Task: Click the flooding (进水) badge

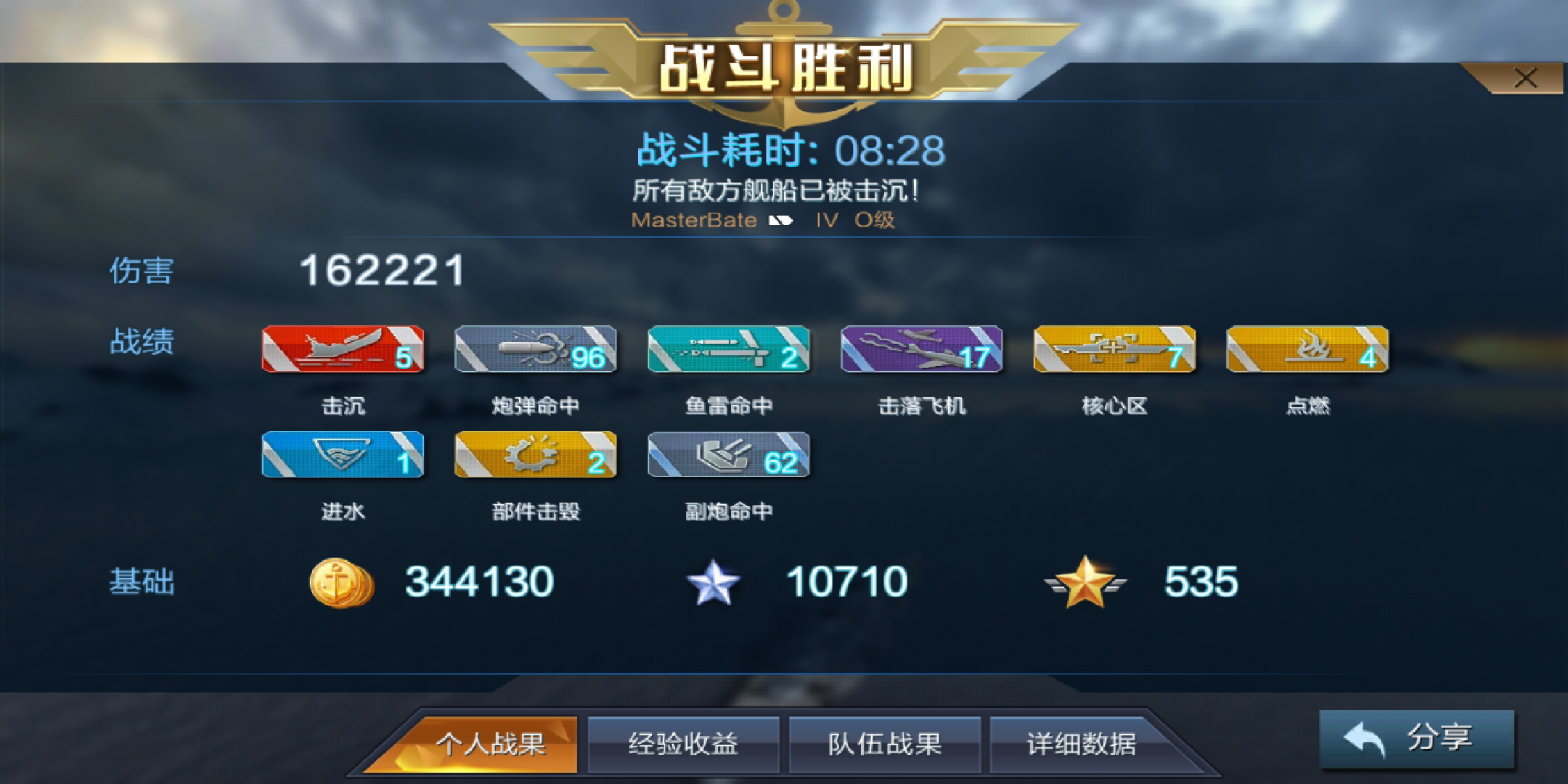Action: pos(343,455)
